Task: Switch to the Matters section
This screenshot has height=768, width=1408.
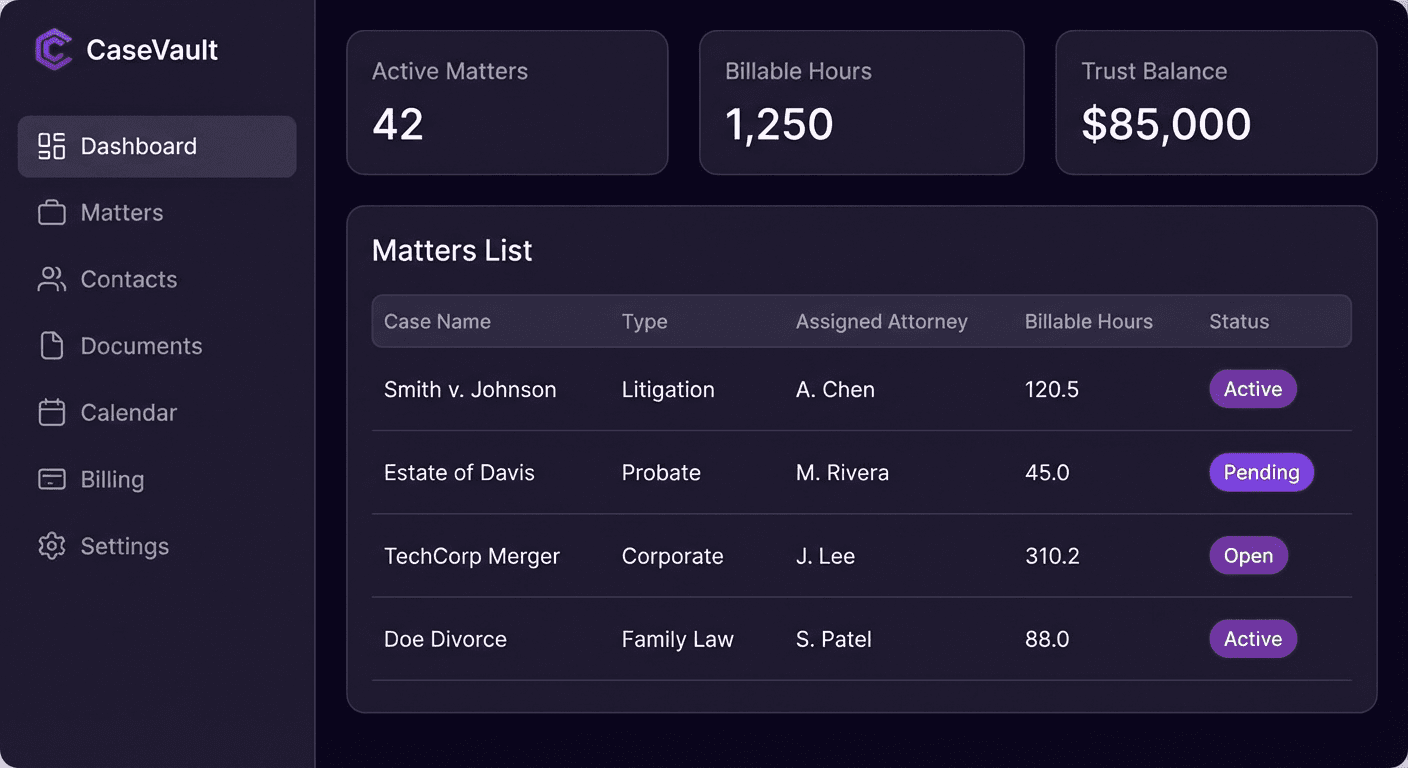Action: point(121,212)
